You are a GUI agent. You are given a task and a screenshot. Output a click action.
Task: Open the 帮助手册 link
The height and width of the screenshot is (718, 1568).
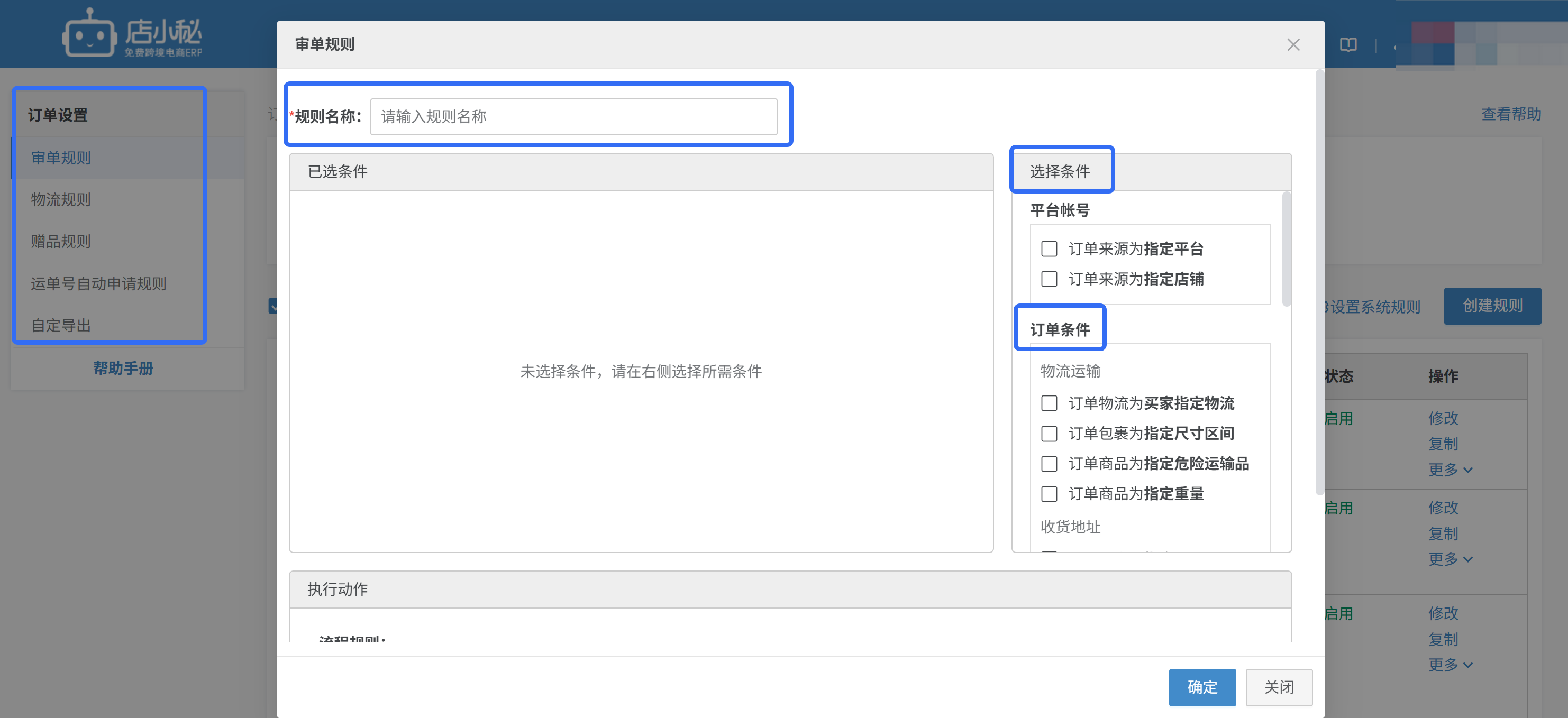[123, 369]
